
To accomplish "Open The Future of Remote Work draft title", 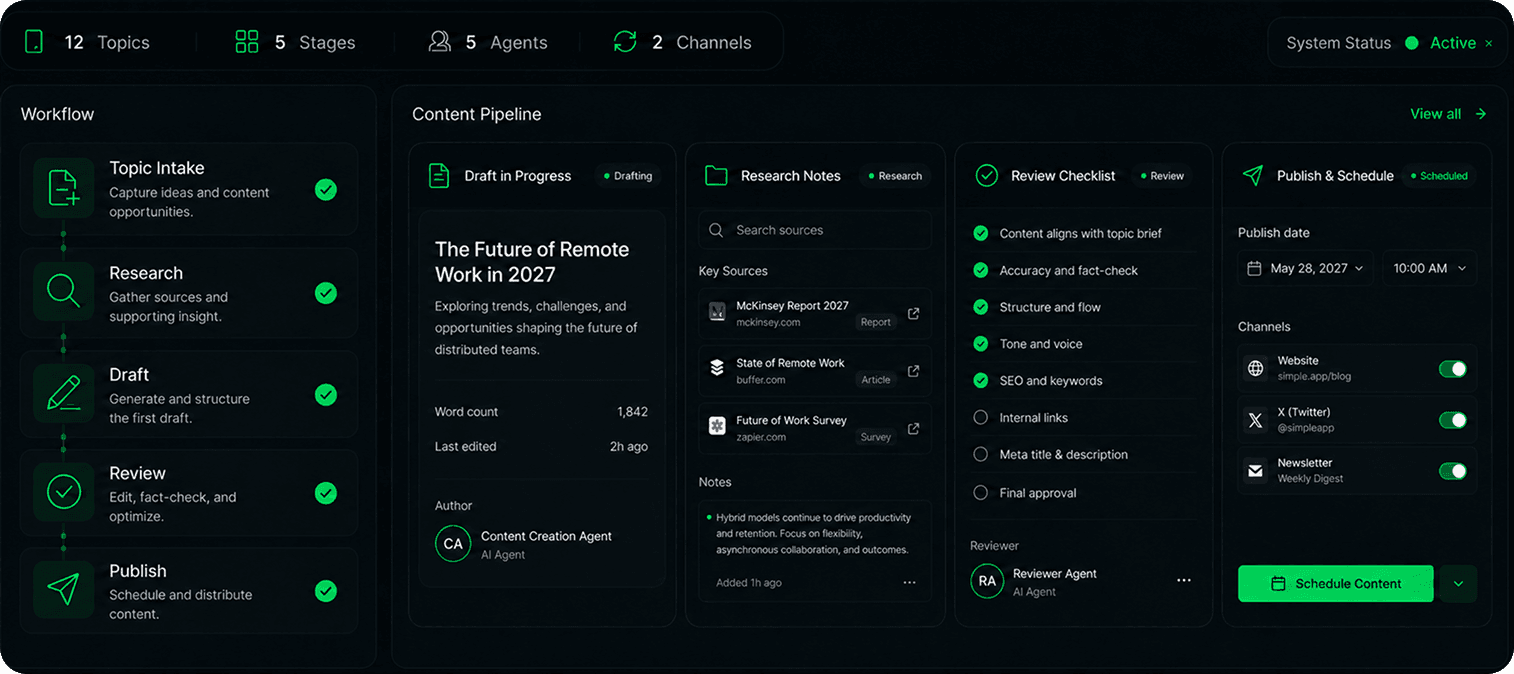I will click(532, 262).
